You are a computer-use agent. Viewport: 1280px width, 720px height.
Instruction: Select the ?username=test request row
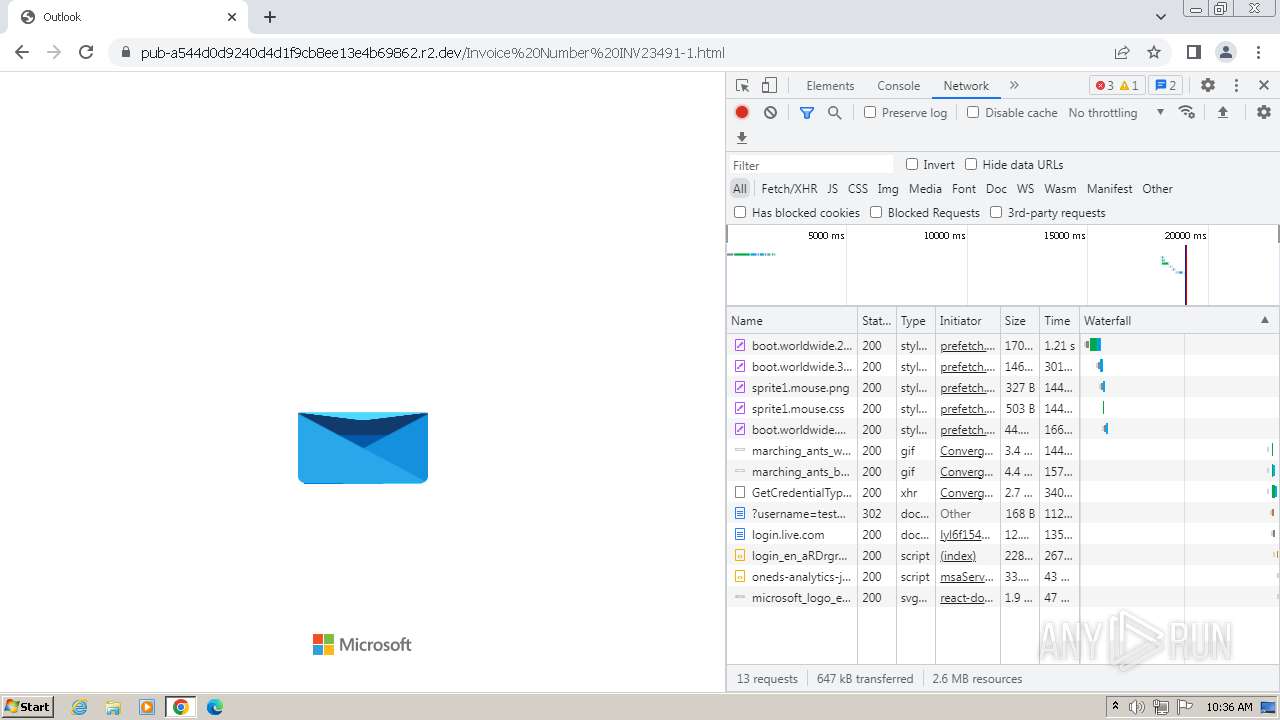tap(1003, 514)
